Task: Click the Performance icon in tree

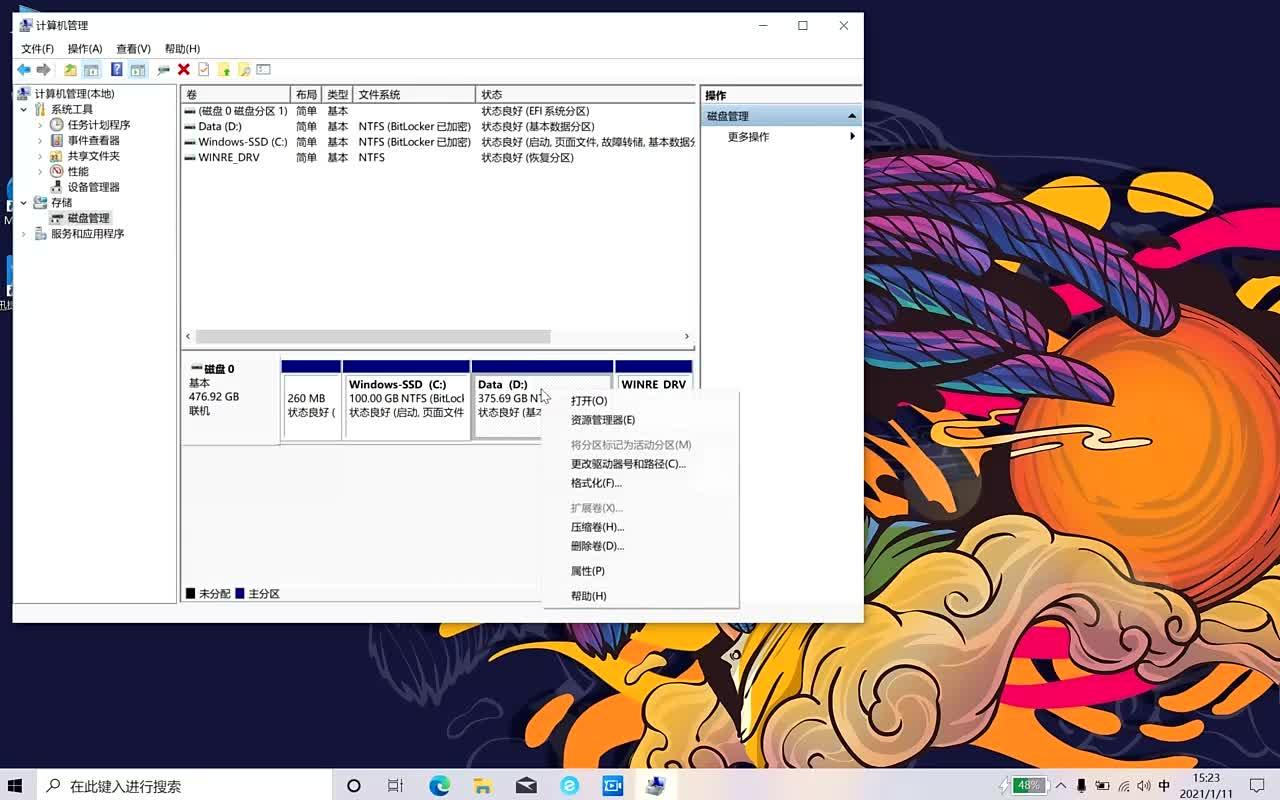Action: point(57,172)
